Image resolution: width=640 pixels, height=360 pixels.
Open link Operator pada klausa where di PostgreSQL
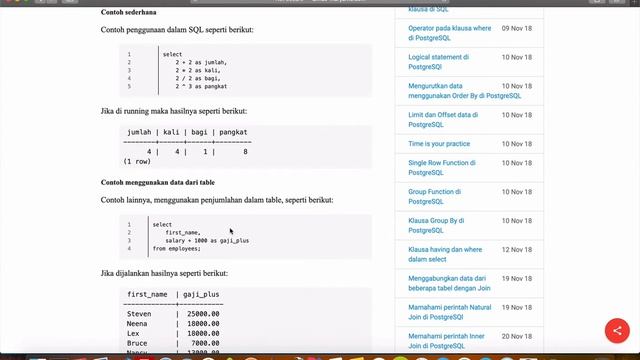coord(449,33)
